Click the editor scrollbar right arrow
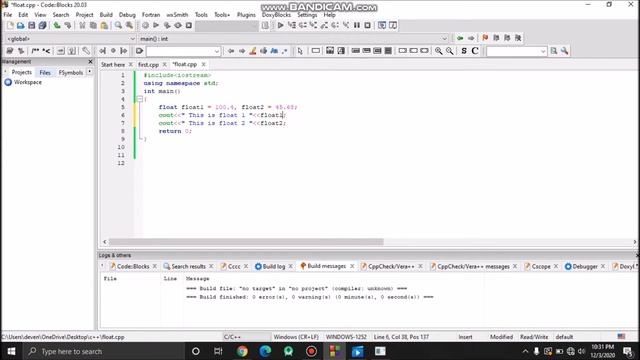The width and height of the screenshot is (640, 360). tap(635, 242)
